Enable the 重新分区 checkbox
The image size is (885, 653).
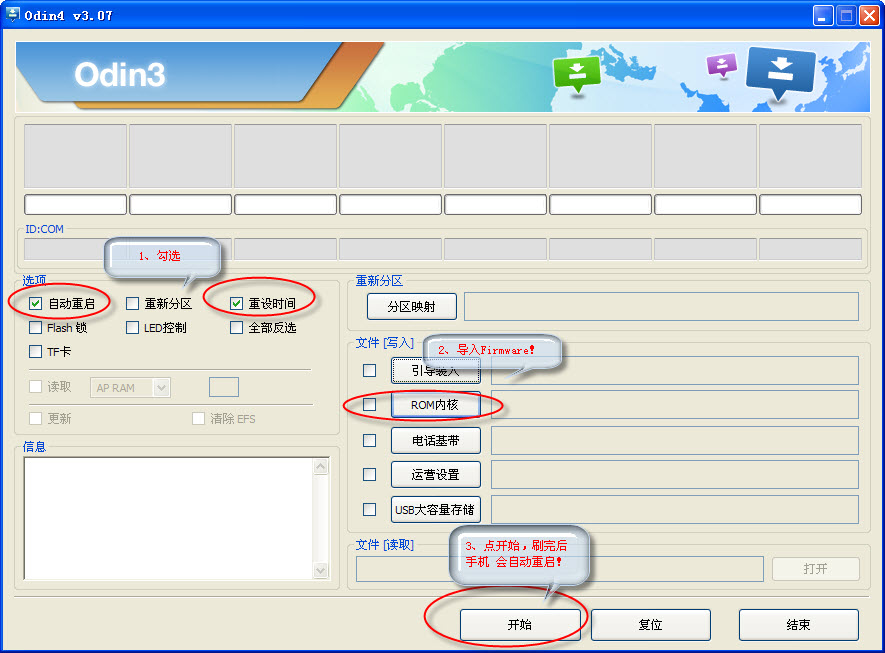133,304
